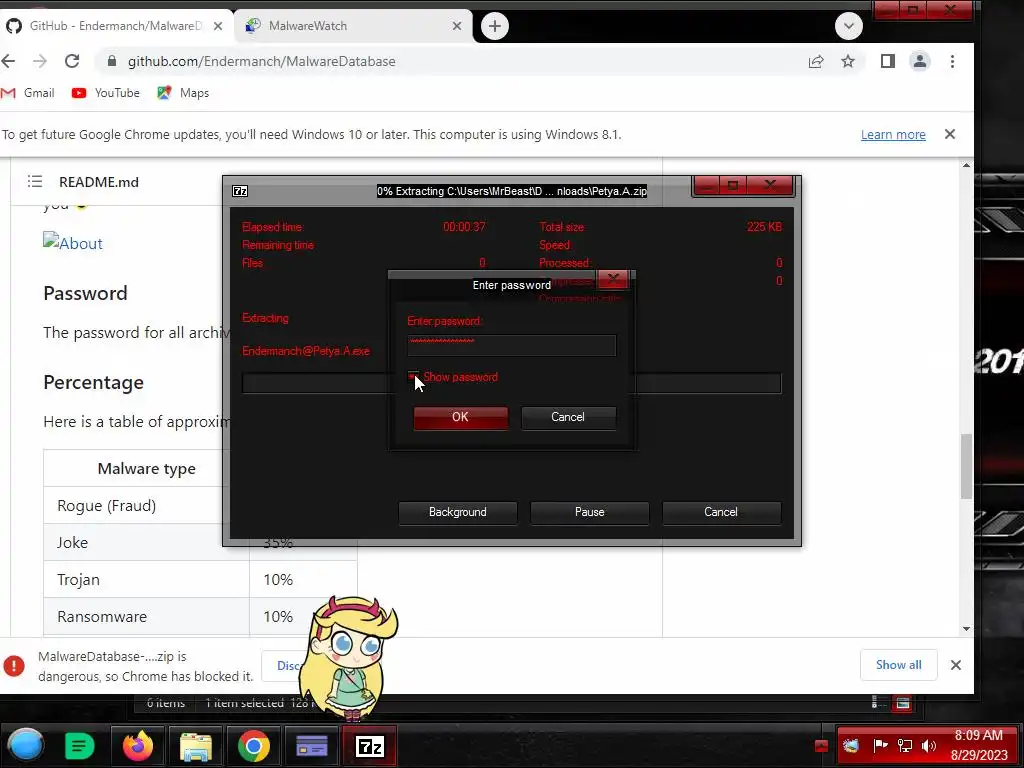Screen dimensions: 1024x768
Task: Open the taskbar clock and date
Action: coord(979,746)
